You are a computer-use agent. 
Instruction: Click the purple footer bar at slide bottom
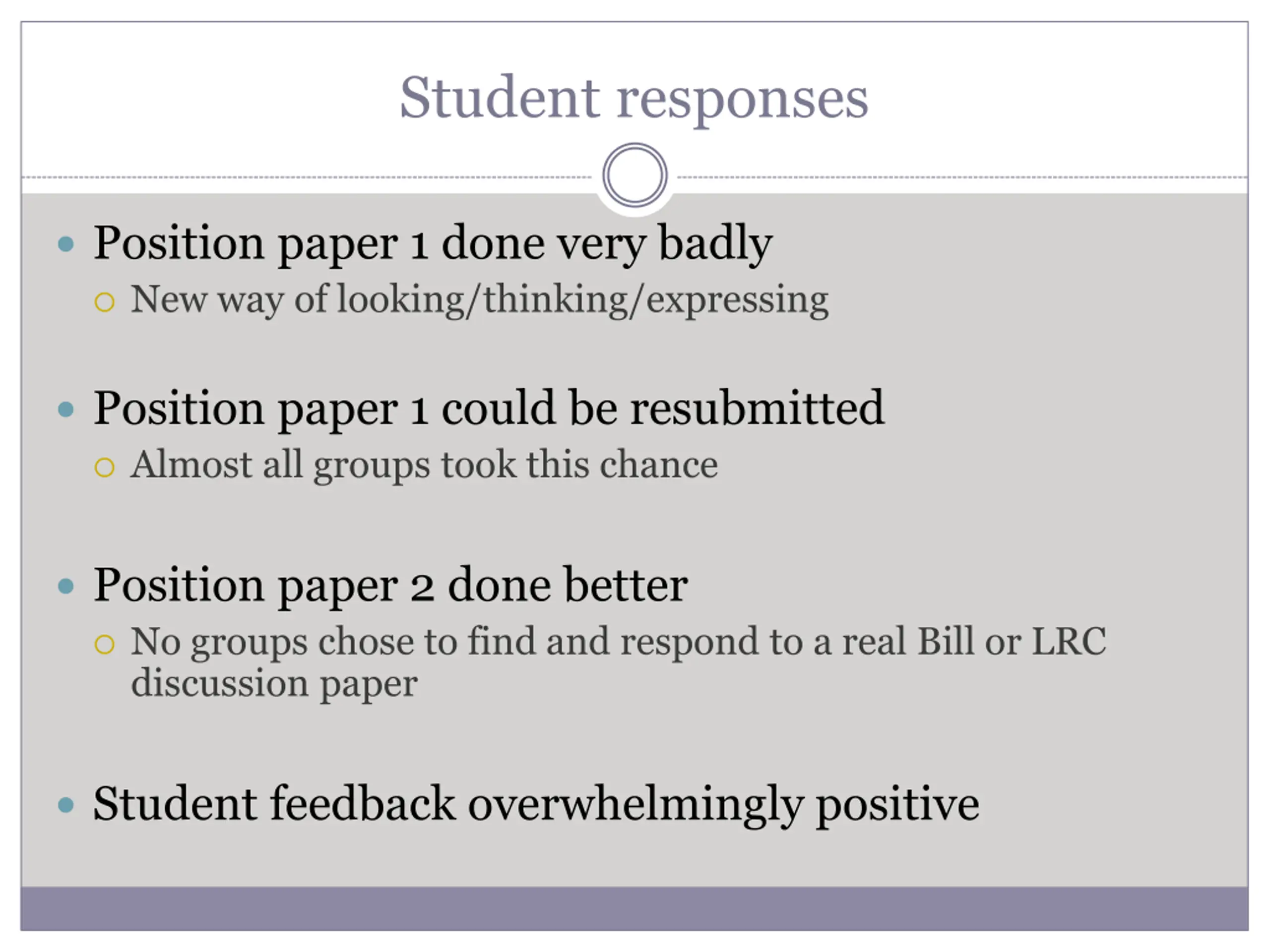(x=634, y=908)
